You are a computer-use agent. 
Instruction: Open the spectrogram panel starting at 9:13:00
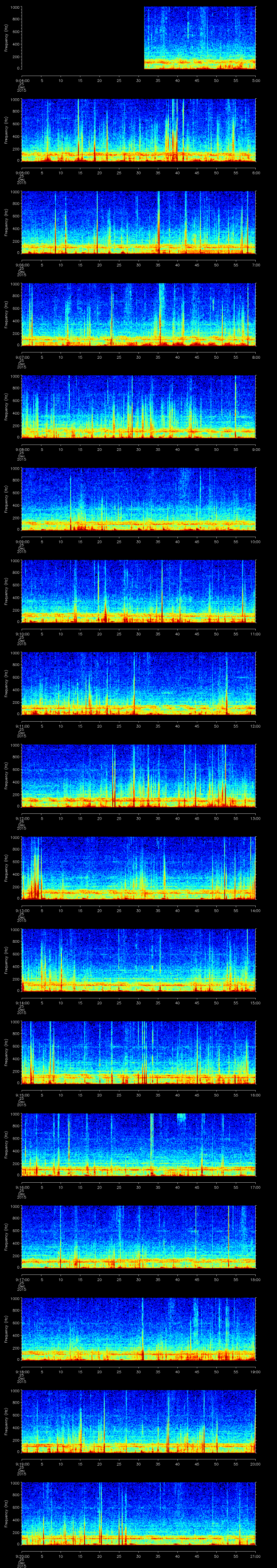point(139,868)
